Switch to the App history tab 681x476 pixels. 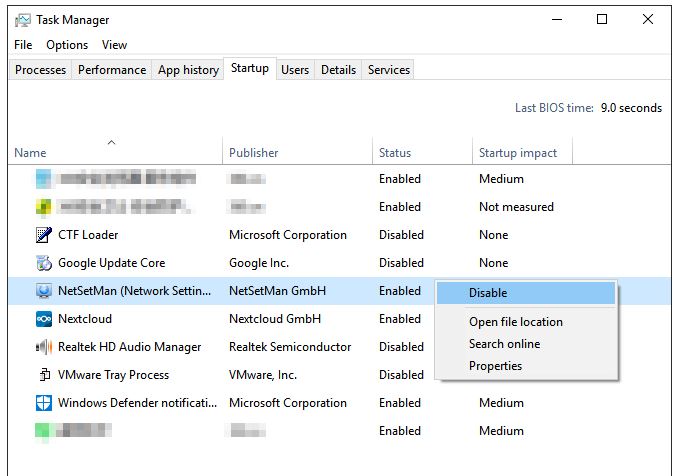click(188, 70)
